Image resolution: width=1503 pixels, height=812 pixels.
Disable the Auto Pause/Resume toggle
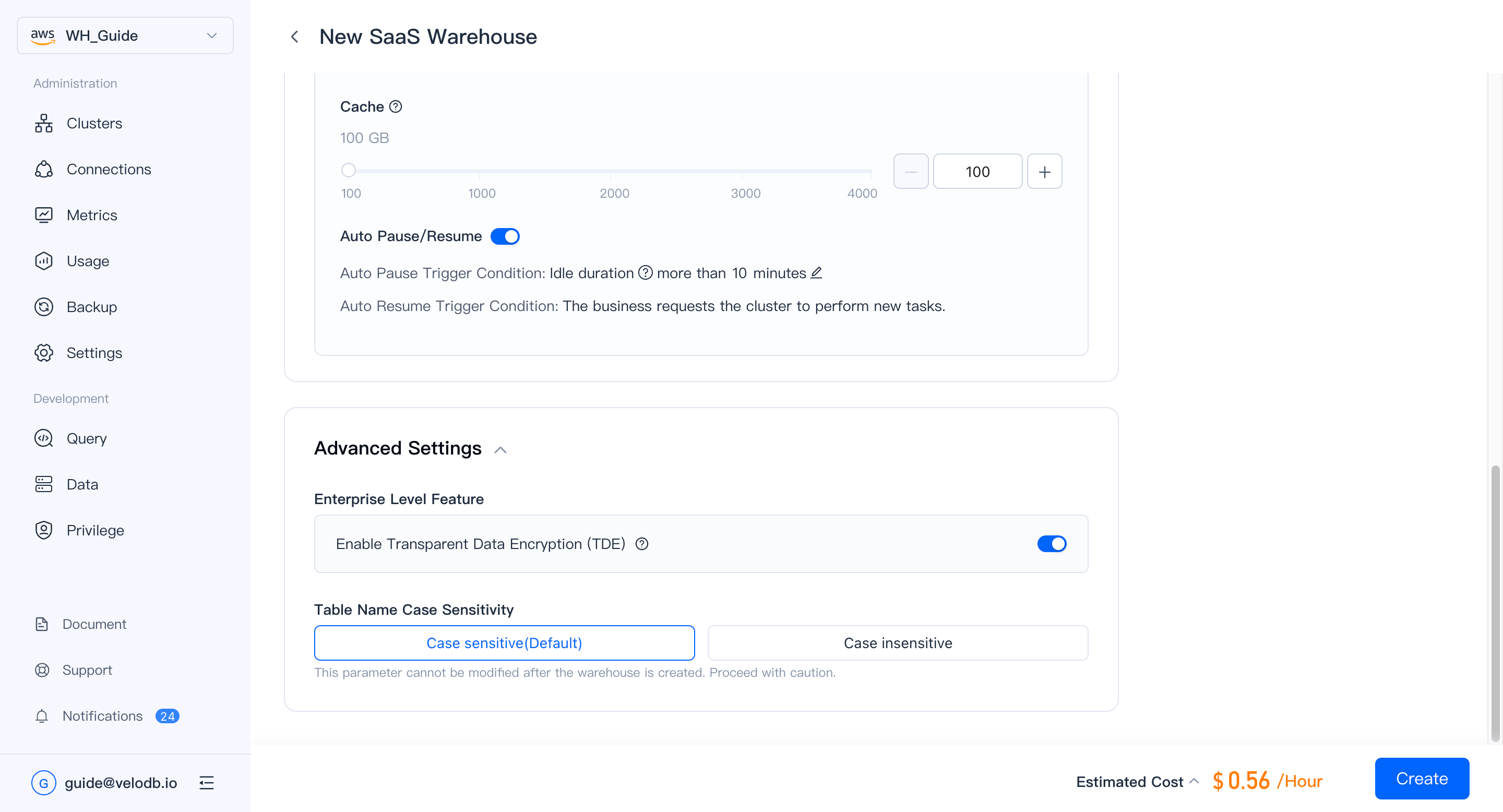coord(505,236)
